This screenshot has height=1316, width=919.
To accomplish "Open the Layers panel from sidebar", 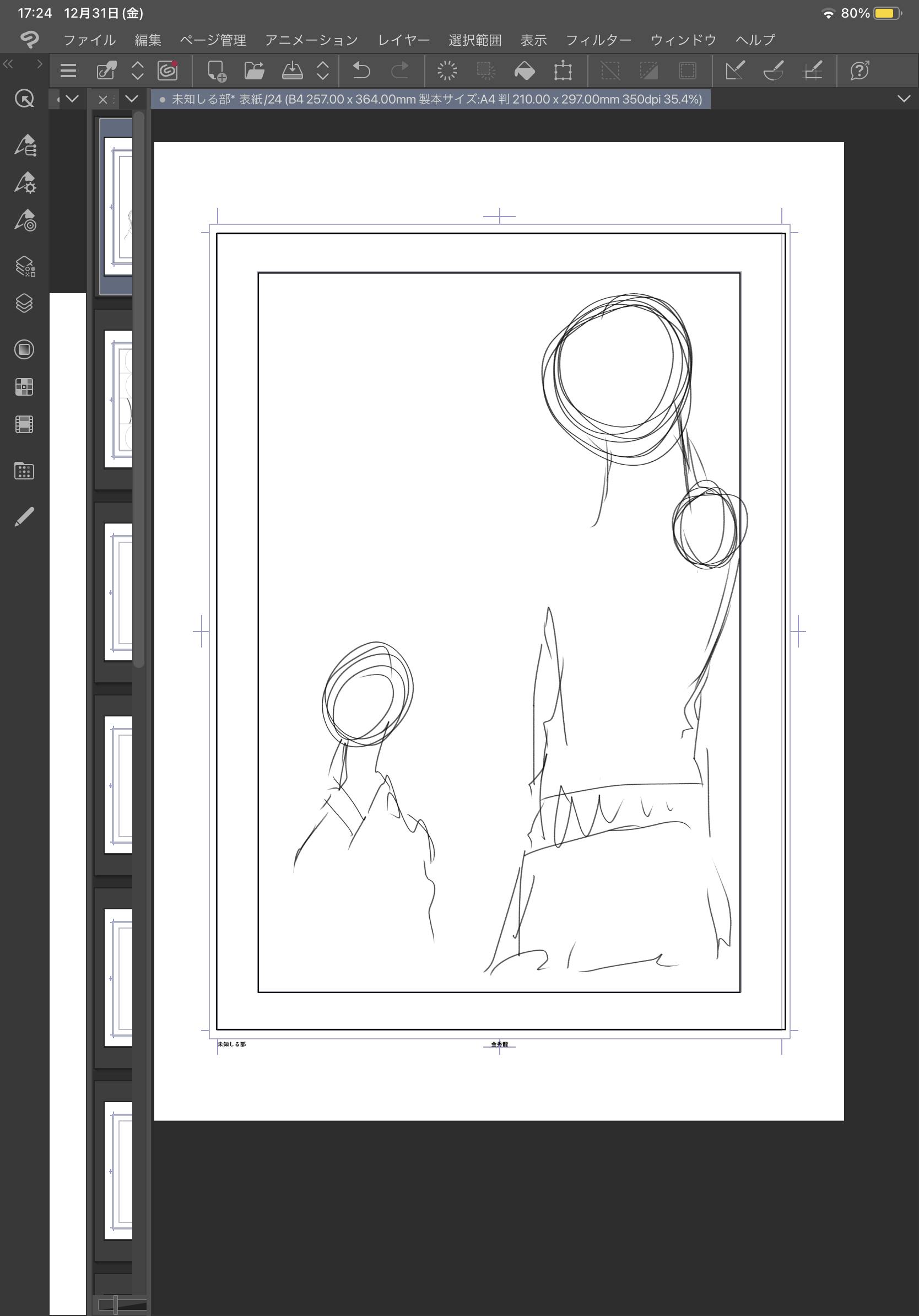I will (x=24, y=303).
